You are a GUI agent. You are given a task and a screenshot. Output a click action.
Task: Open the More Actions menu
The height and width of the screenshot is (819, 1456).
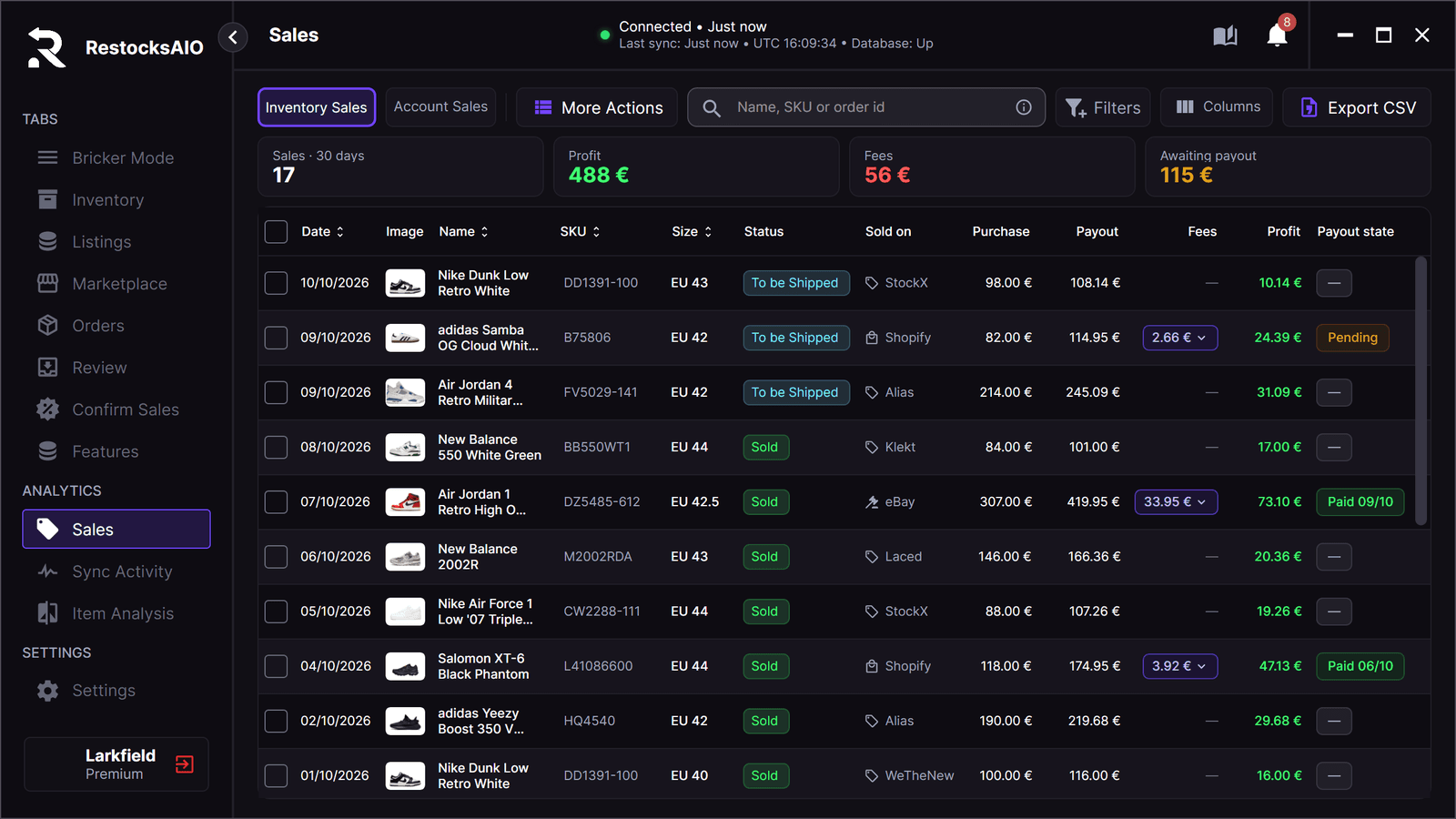(597, 107)
